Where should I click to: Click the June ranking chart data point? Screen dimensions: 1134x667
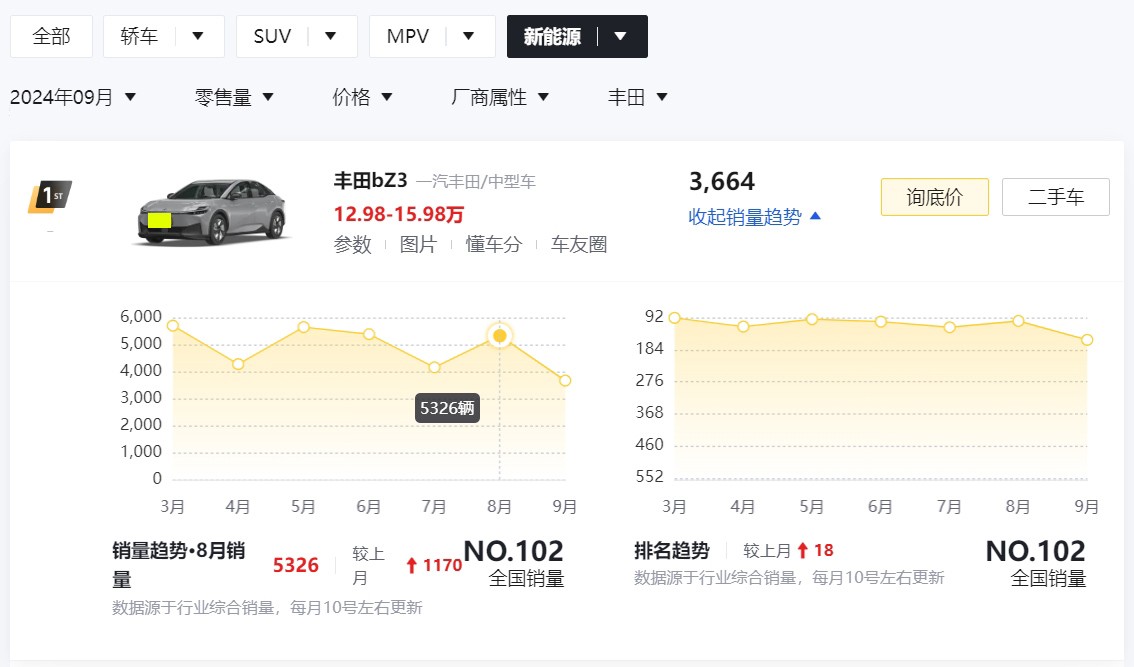[x=880, y=321]
